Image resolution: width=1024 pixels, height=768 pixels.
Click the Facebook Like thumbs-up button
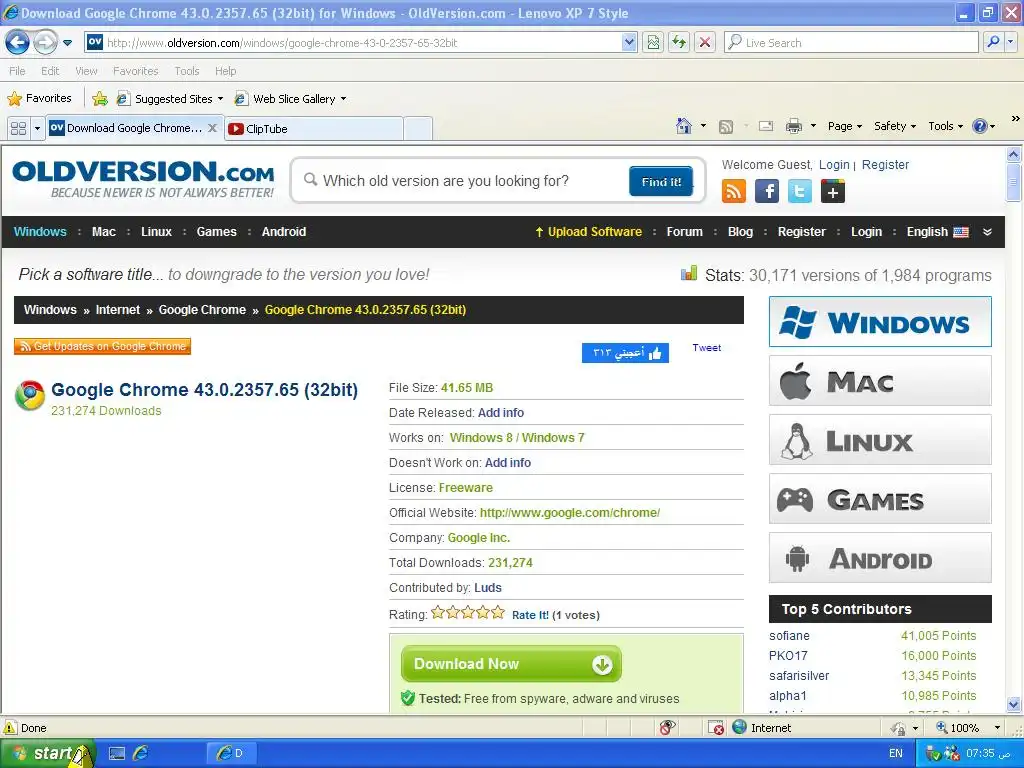(625, 353)
